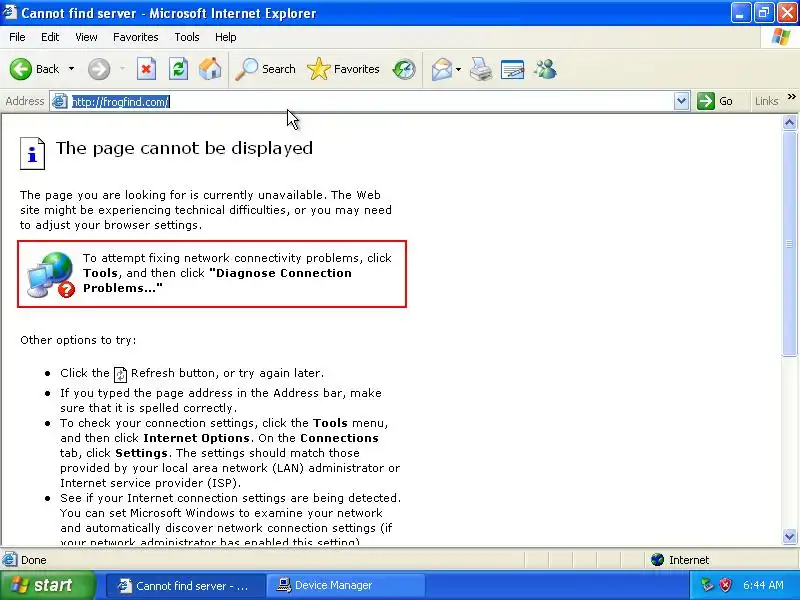Viewport: 800px width, 600px height.
Task: Expand the Links chevron overflow
Action: tap(791, 96)
